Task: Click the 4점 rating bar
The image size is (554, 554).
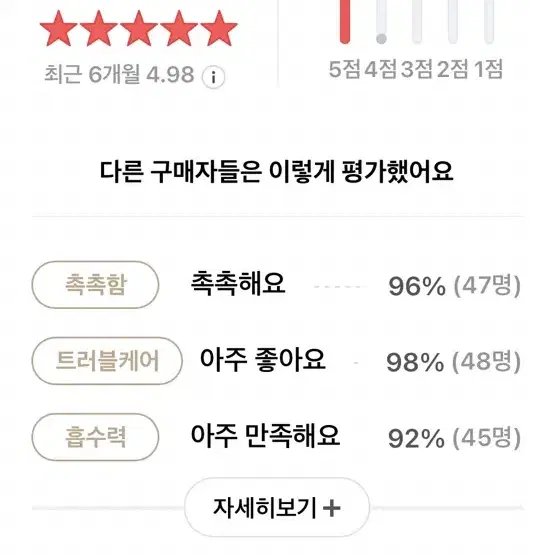Action: point(381,22)
